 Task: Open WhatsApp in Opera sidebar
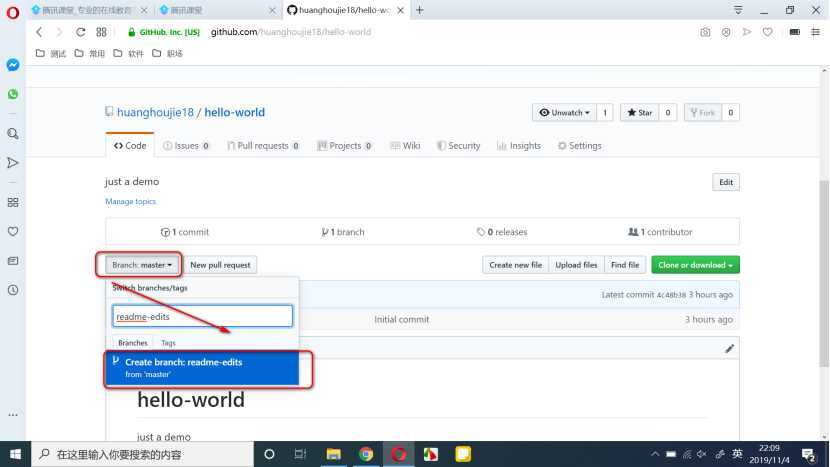tap(13, 94)
